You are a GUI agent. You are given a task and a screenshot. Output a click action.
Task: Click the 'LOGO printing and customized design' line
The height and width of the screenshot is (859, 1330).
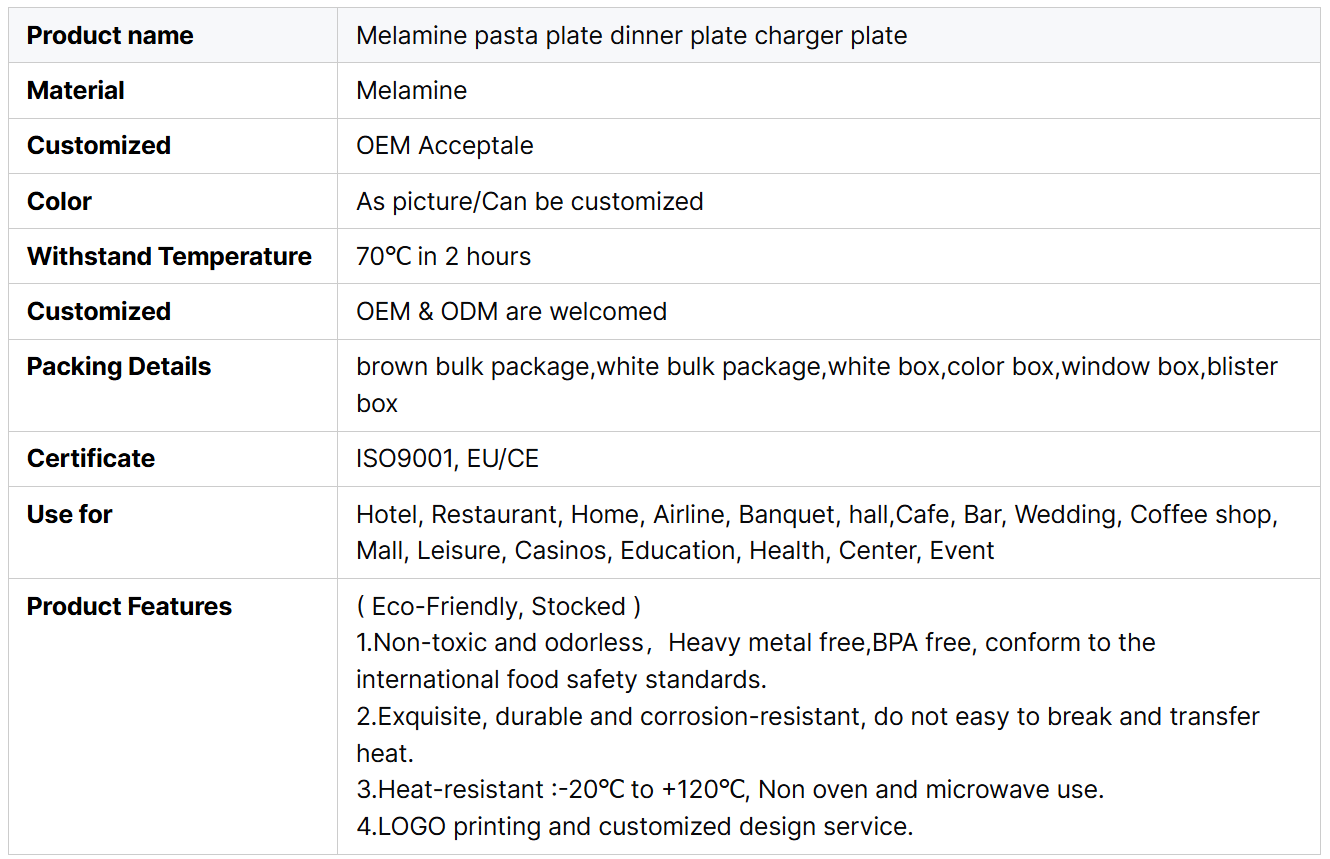coord(634,827)
